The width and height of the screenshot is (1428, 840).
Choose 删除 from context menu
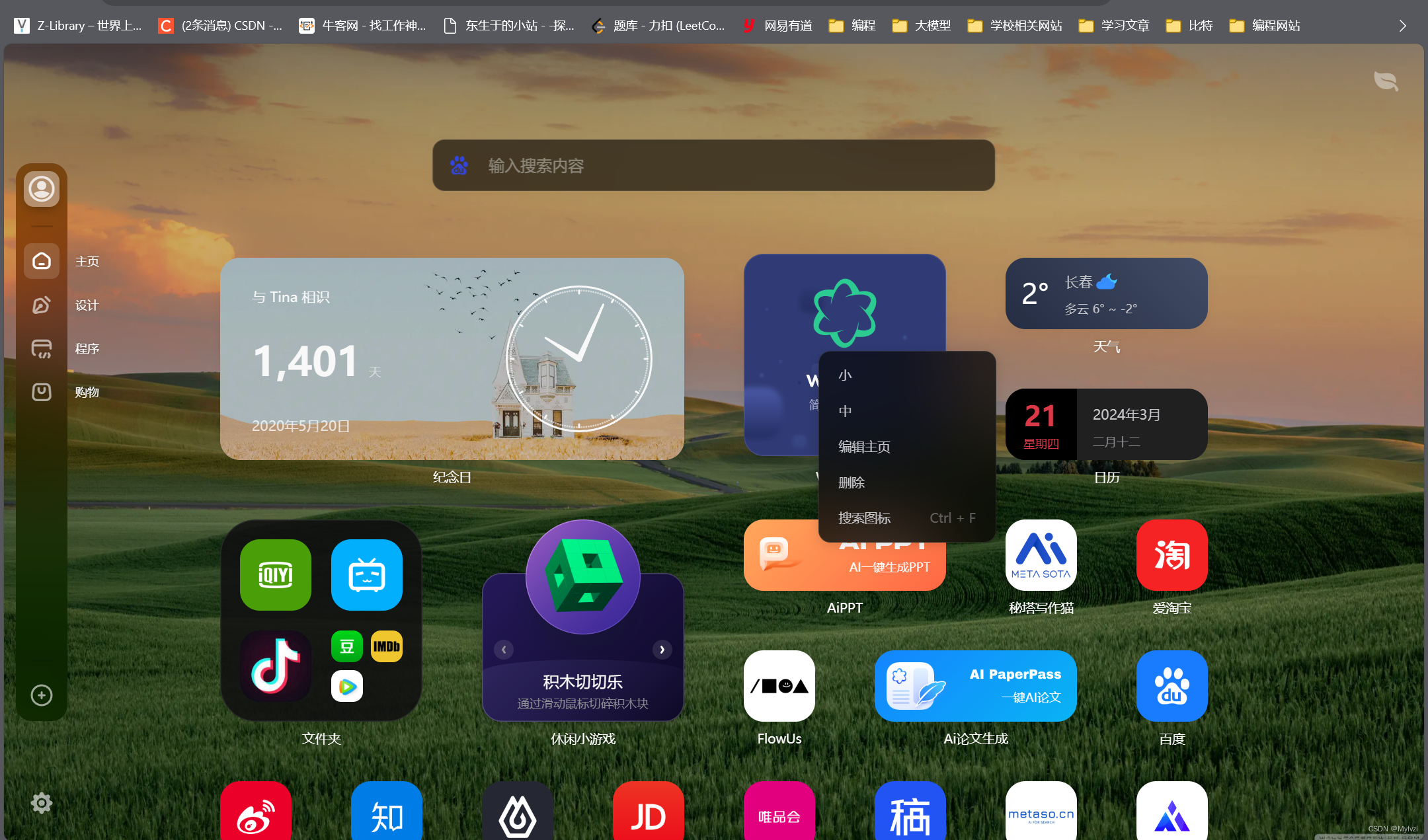[x=852, y=482]
